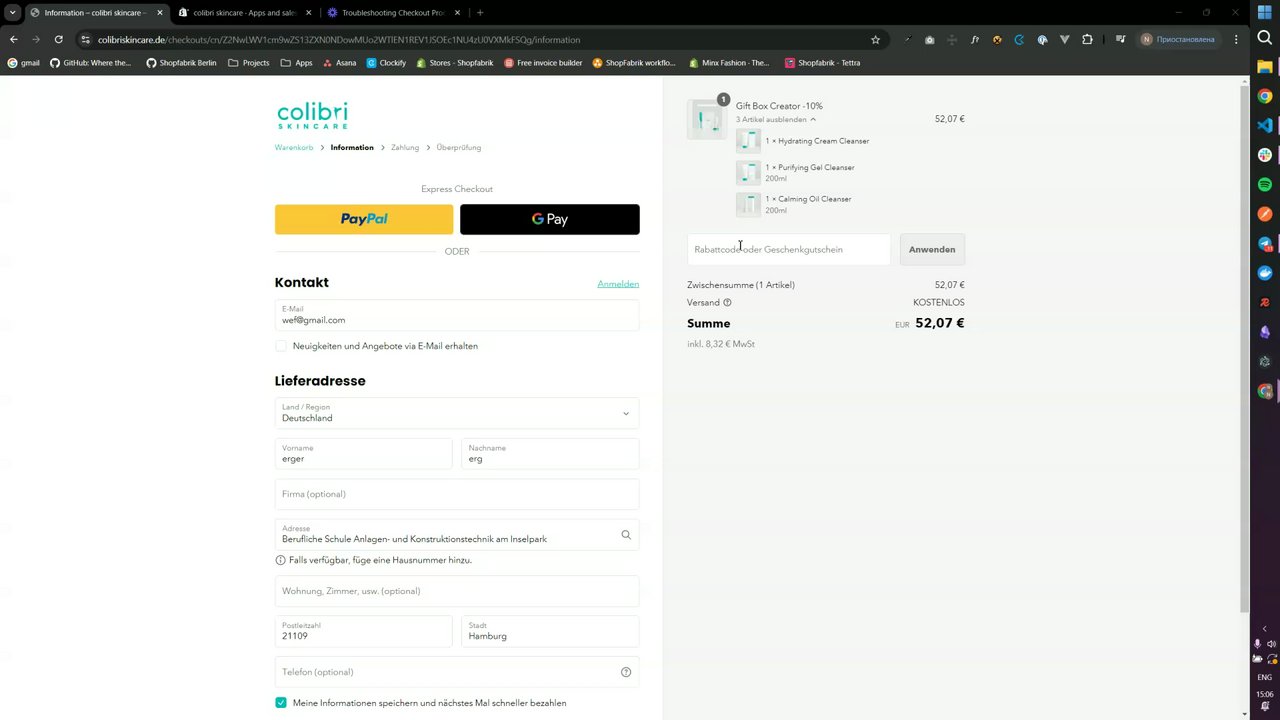Open the tab search dropdown arrow
Screen dimensions: 1280x720
[x=12, y=13]
